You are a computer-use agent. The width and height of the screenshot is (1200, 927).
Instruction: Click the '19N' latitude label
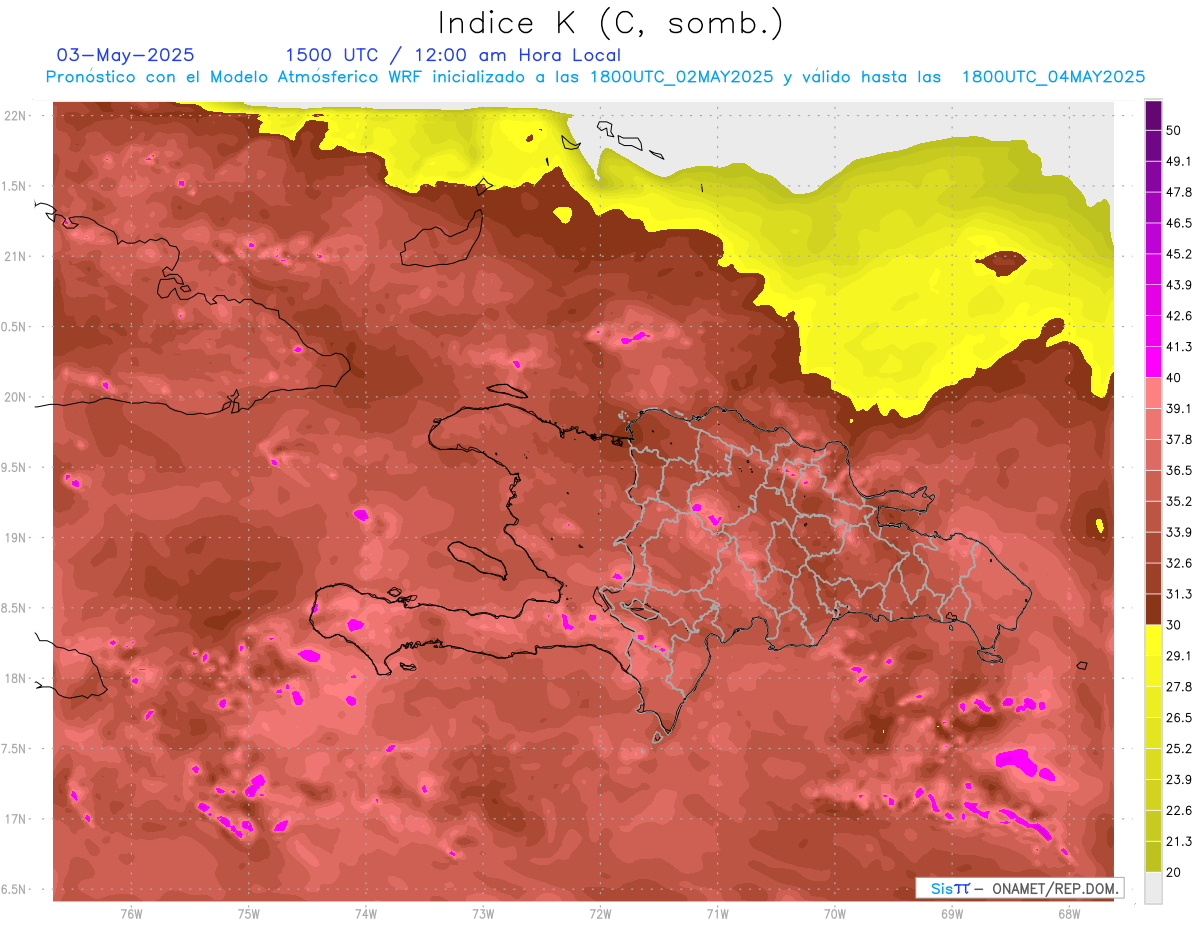click(15, 538)
